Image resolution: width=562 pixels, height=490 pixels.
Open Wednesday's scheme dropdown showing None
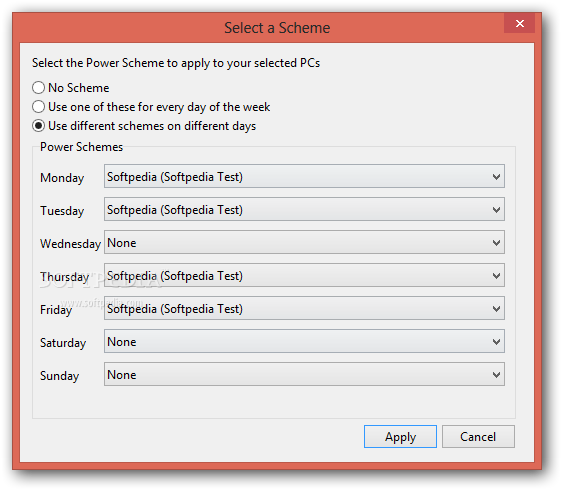click(304, 242)
